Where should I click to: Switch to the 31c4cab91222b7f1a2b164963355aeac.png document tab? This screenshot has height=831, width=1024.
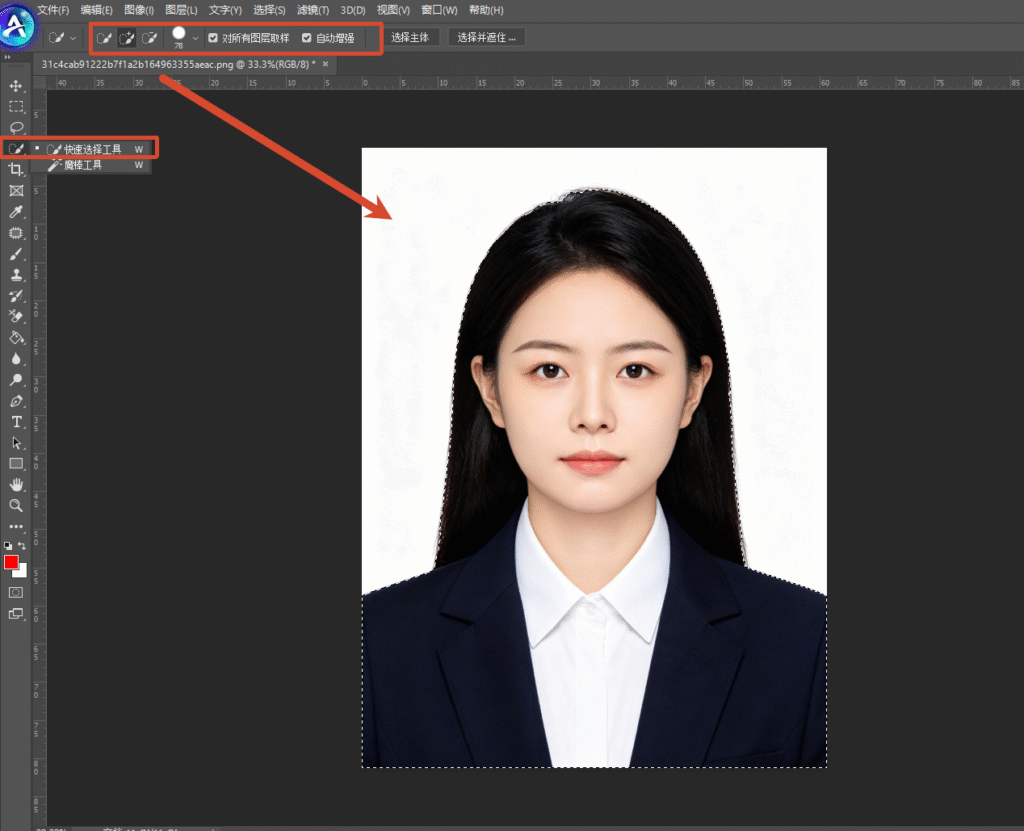coord(178,64)
